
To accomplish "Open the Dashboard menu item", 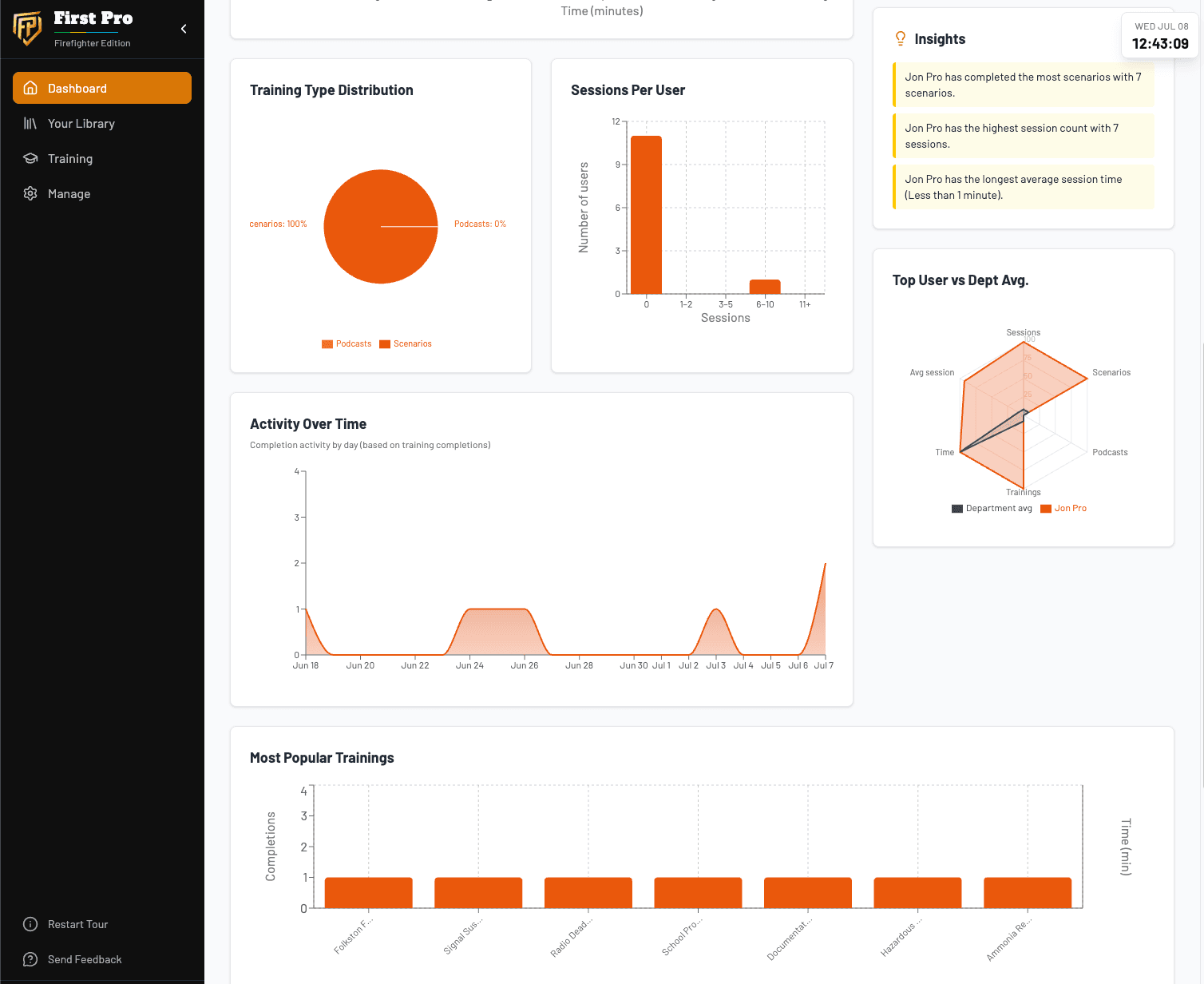I will (x=102, y=88).
